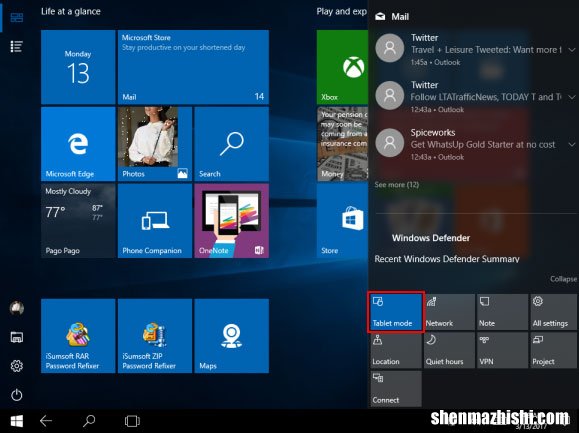579x433 pixels.
Task: Open taskbar Search magnifier
Action: click(x=89, y=421)
